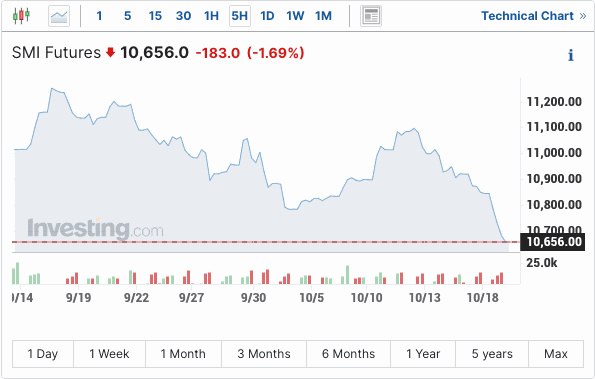Show the Max range
Viewport: 595px width, 379px height.
point(556,354)
